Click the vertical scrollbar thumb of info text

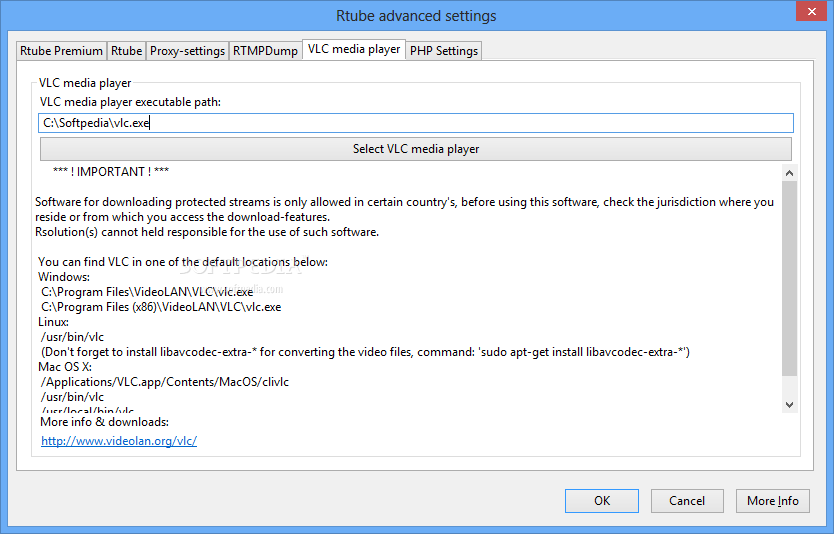pos(789,279)
